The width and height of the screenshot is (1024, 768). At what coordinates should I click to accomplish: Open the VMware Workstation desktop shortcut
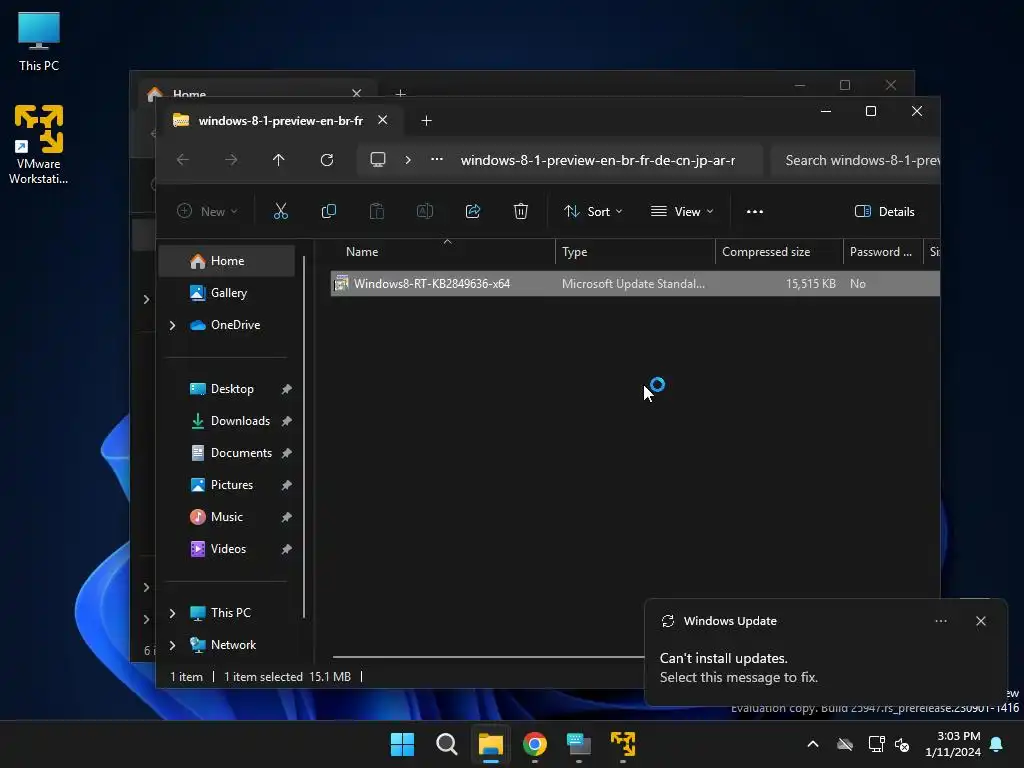pos(39,144)
